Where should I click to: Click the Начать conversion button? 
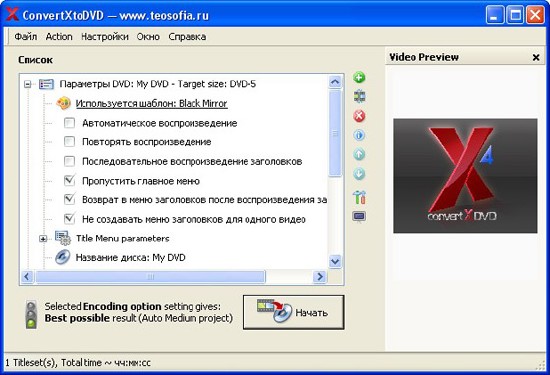click(x=294, y=312)
